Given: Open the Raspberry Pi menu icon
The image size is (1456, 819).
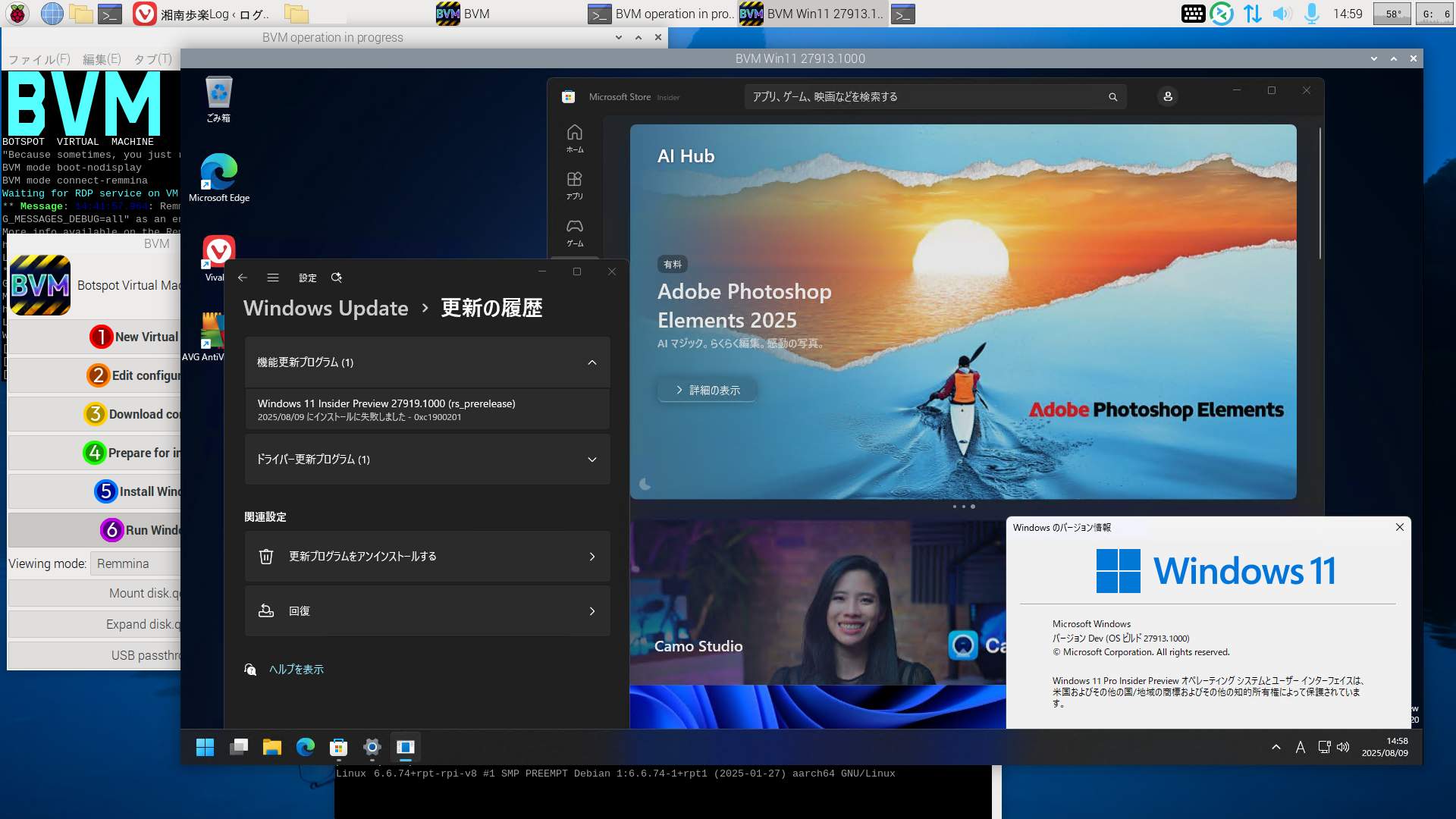Looking at the screenshot, I should (x=17, y=14).
